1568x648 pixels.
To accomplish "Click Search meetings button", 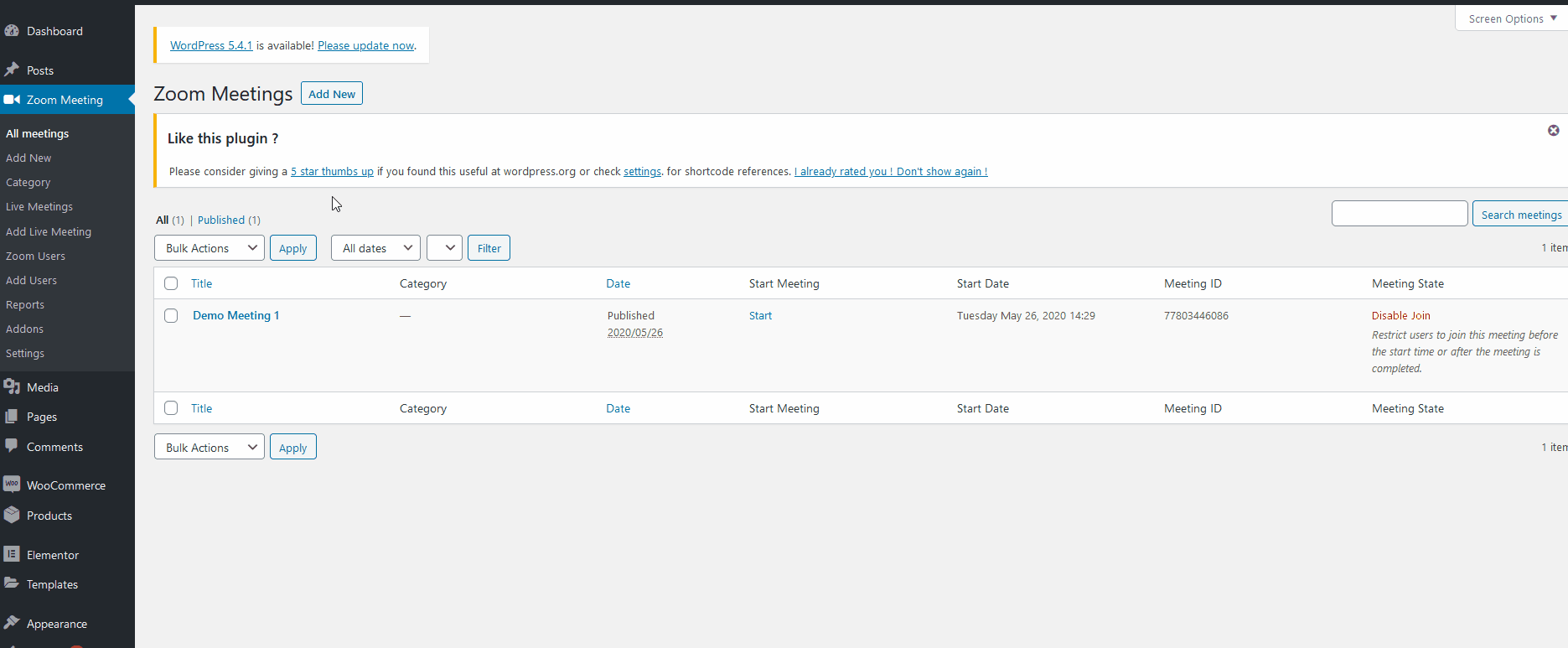I will pyautogui.click(x=1521, y=214).
